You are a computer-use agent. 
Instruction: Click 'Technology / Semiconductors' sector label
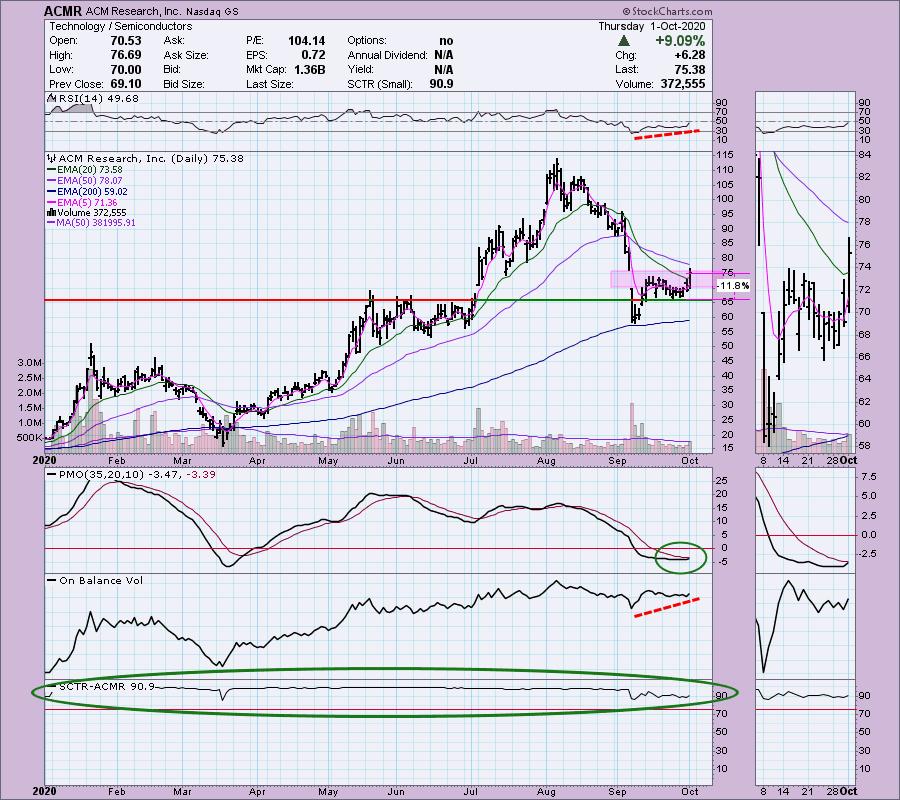click(121, 26)
